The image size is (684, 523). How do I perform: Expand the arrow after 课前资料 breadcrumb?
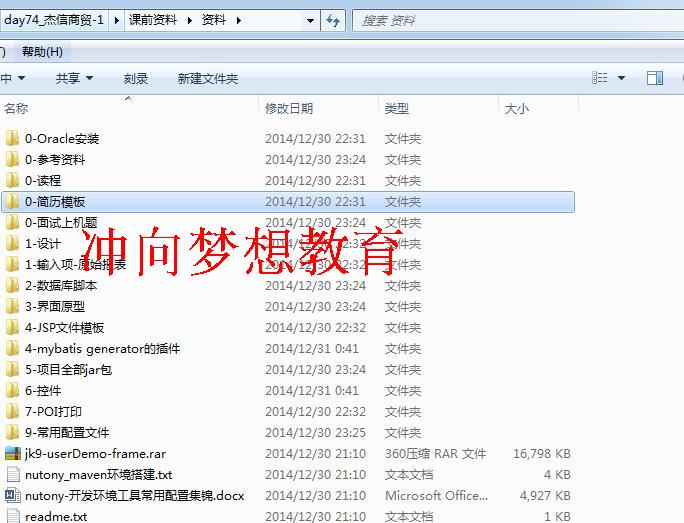coord(190,20)
